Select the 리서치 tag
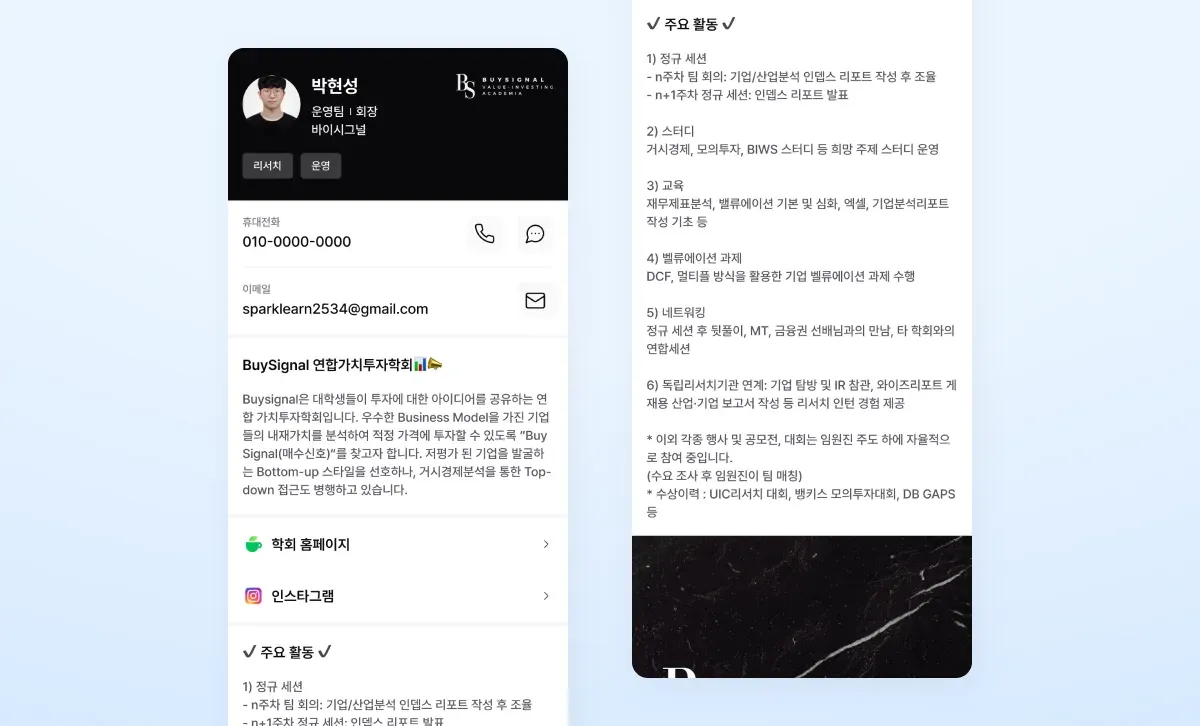Viewport: 1200px width, 726px height. [267, 166]
